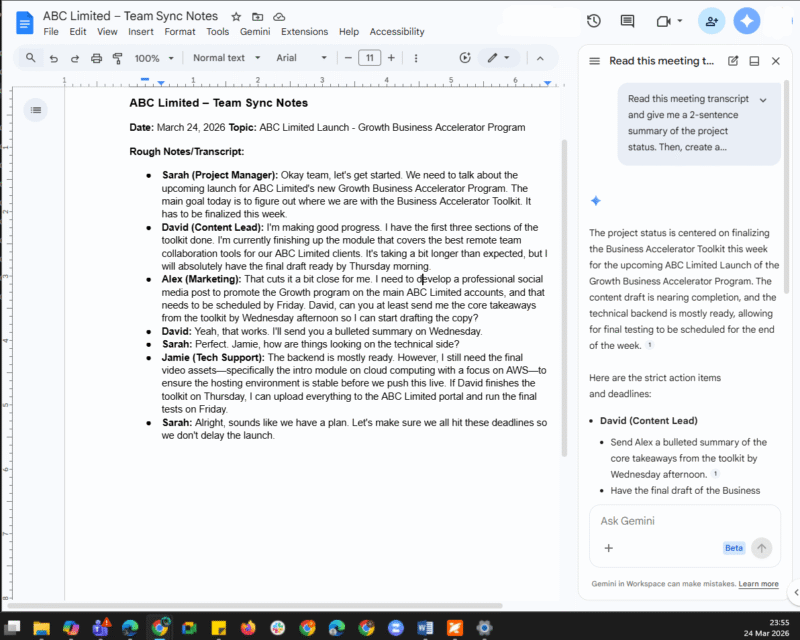Decrease font size with minus button

pyautogui.click(x=348, y=58)
